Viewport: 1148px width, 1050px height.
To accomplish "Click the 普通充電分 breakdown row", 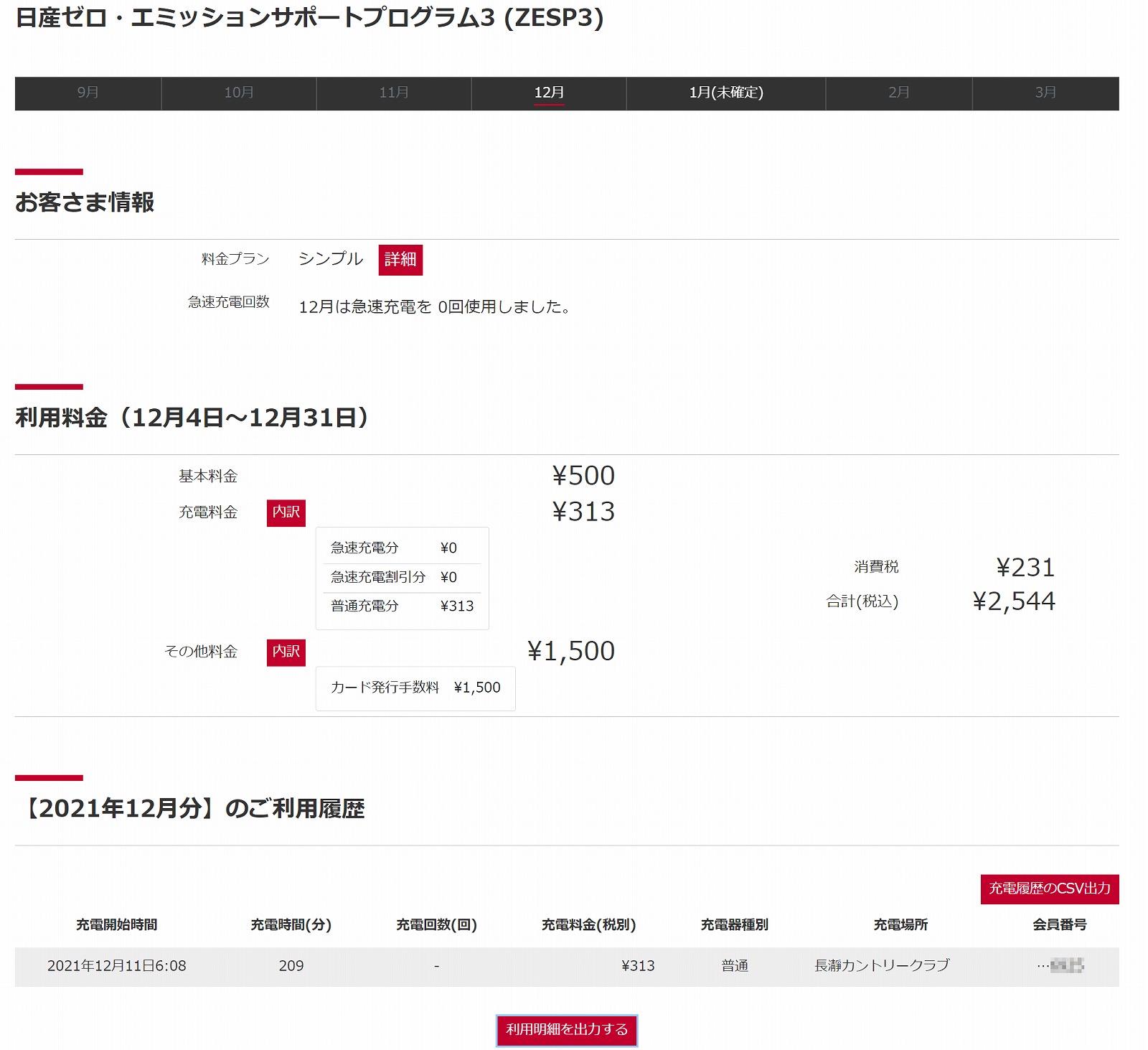I will tap(402, 606).
